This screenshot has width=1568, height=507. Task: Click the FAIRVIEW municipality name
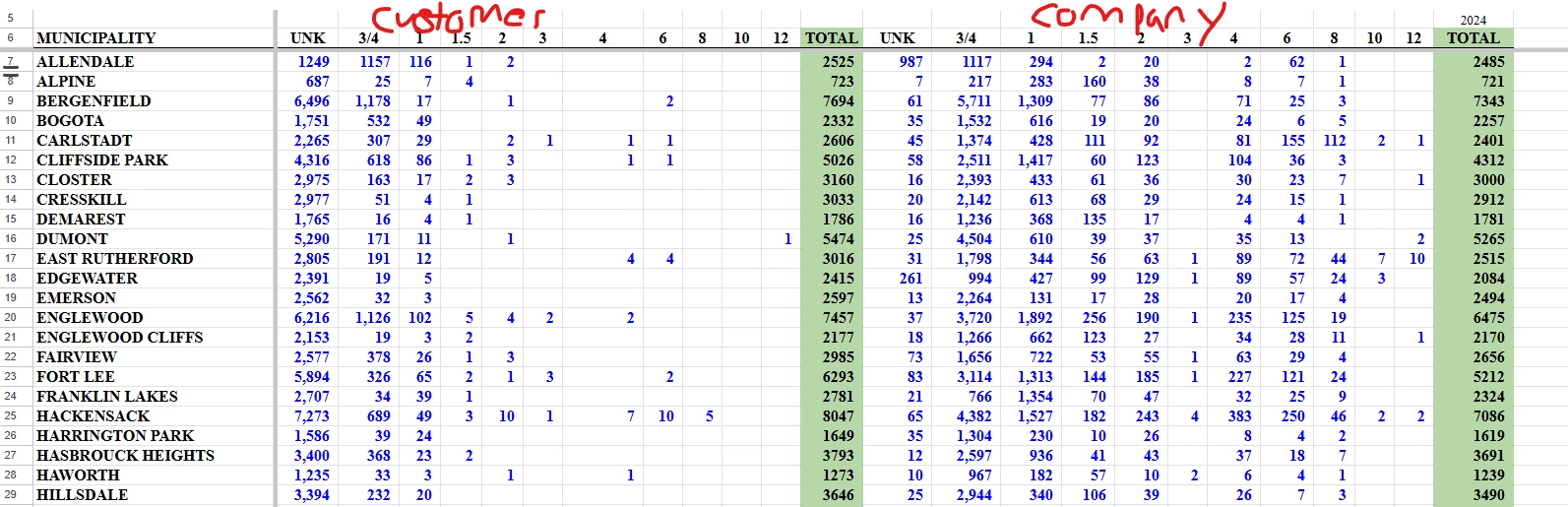76,357
